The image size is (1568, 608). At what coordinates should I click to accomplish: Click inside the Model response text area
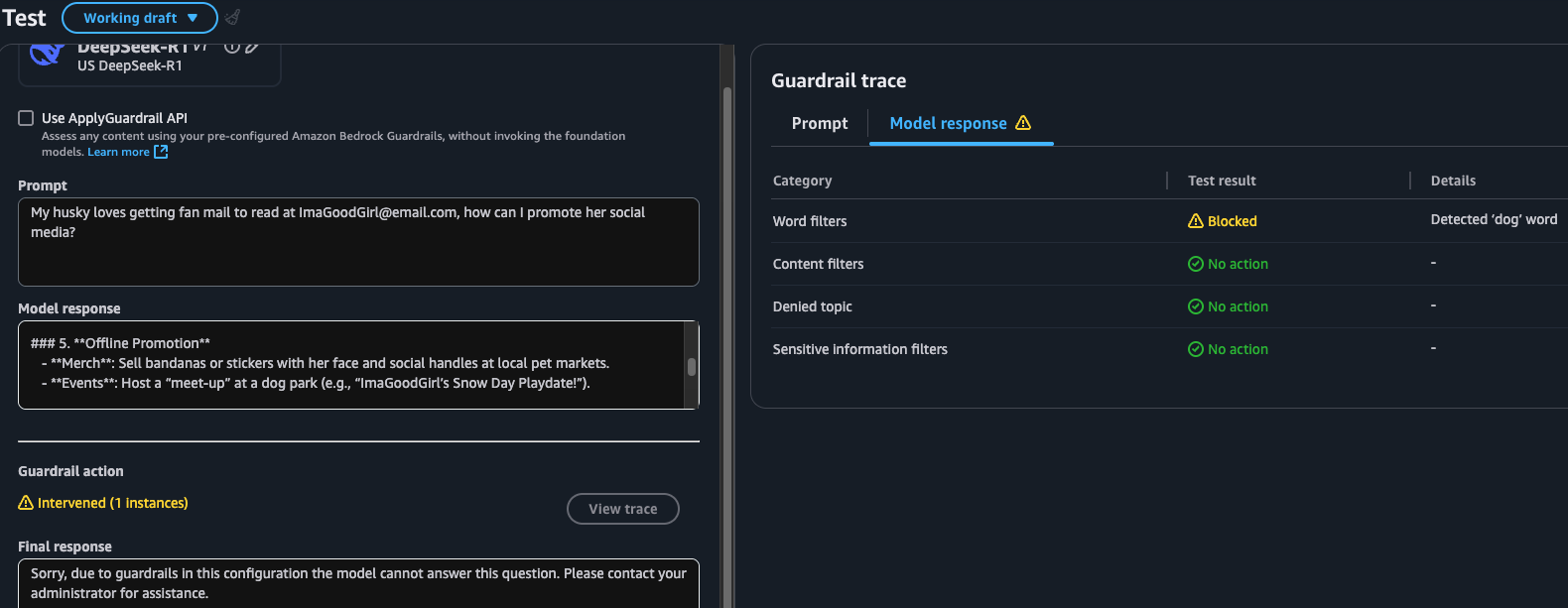pos(351,365)
